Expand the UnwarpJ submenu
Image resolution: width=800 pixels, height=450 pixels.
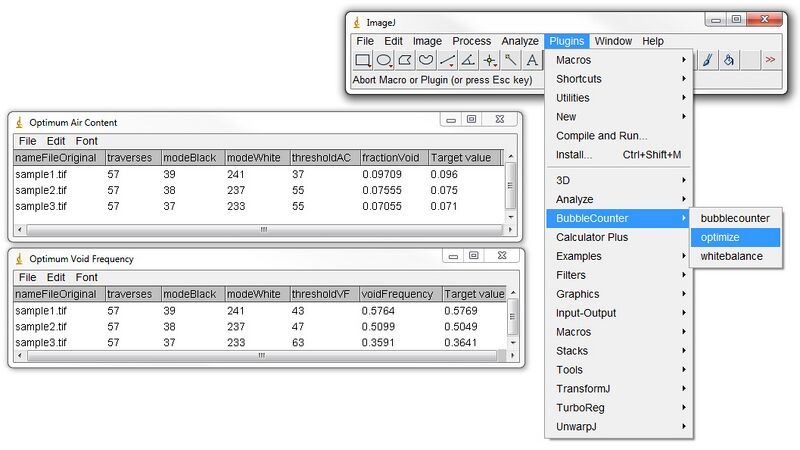(x=618, y=427)
